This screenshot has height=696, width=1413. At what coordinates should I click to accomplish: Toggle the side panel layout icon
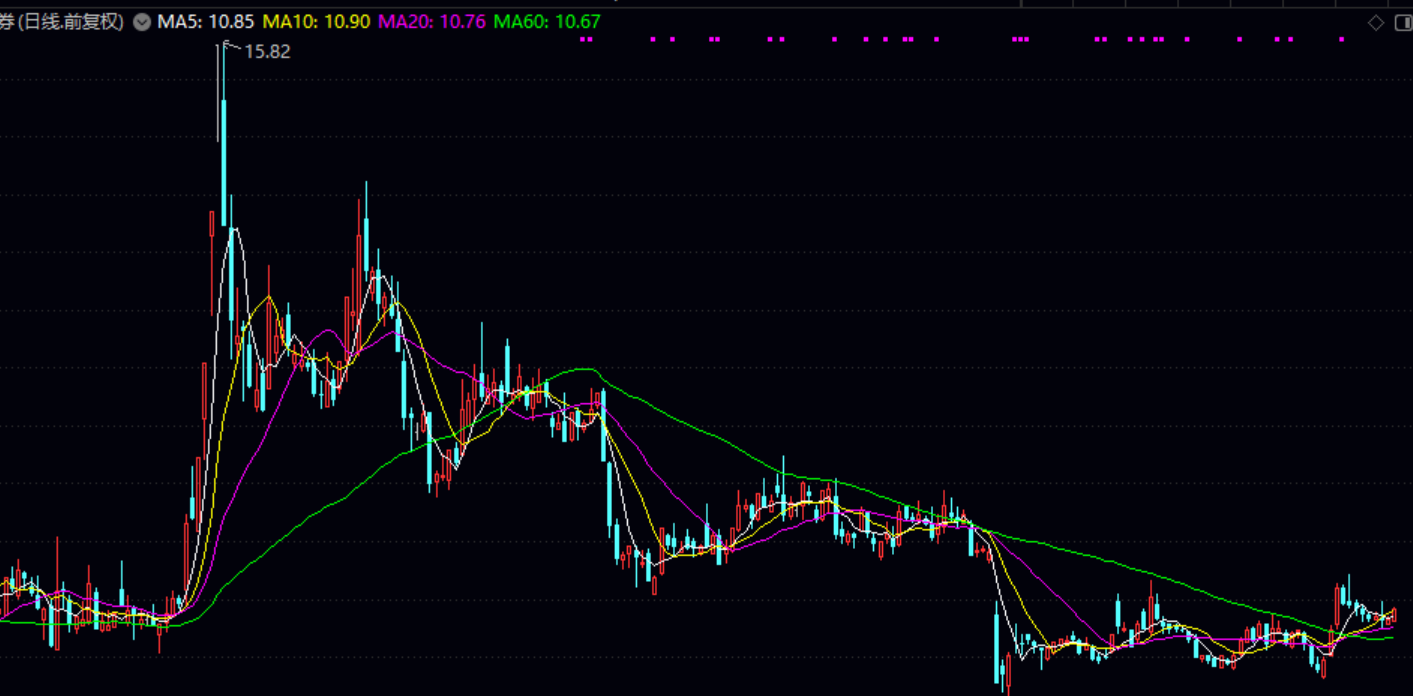tap(1403, 22)
